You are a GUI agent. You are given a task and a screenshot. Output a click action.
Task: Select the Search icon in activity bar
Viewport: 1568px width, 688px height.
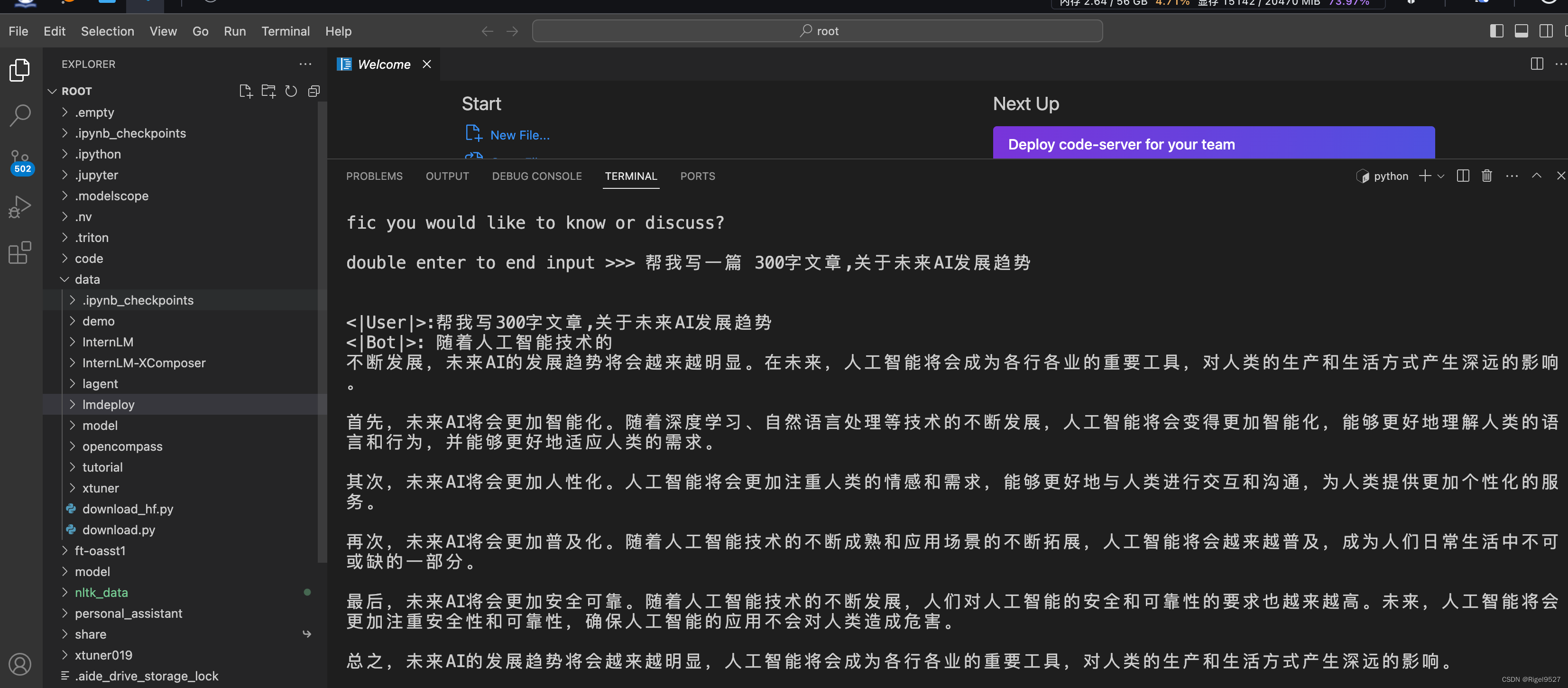(x=20, y=114)
